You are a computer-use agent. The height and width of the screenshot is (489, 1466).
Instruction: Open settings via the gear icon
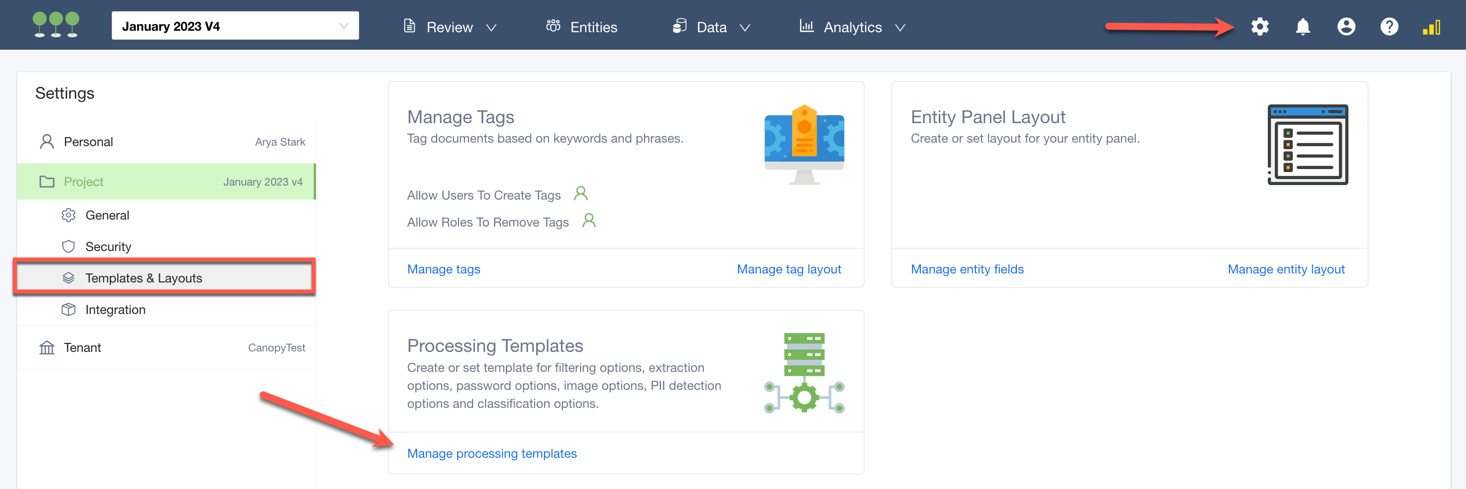pos(1260,27)
